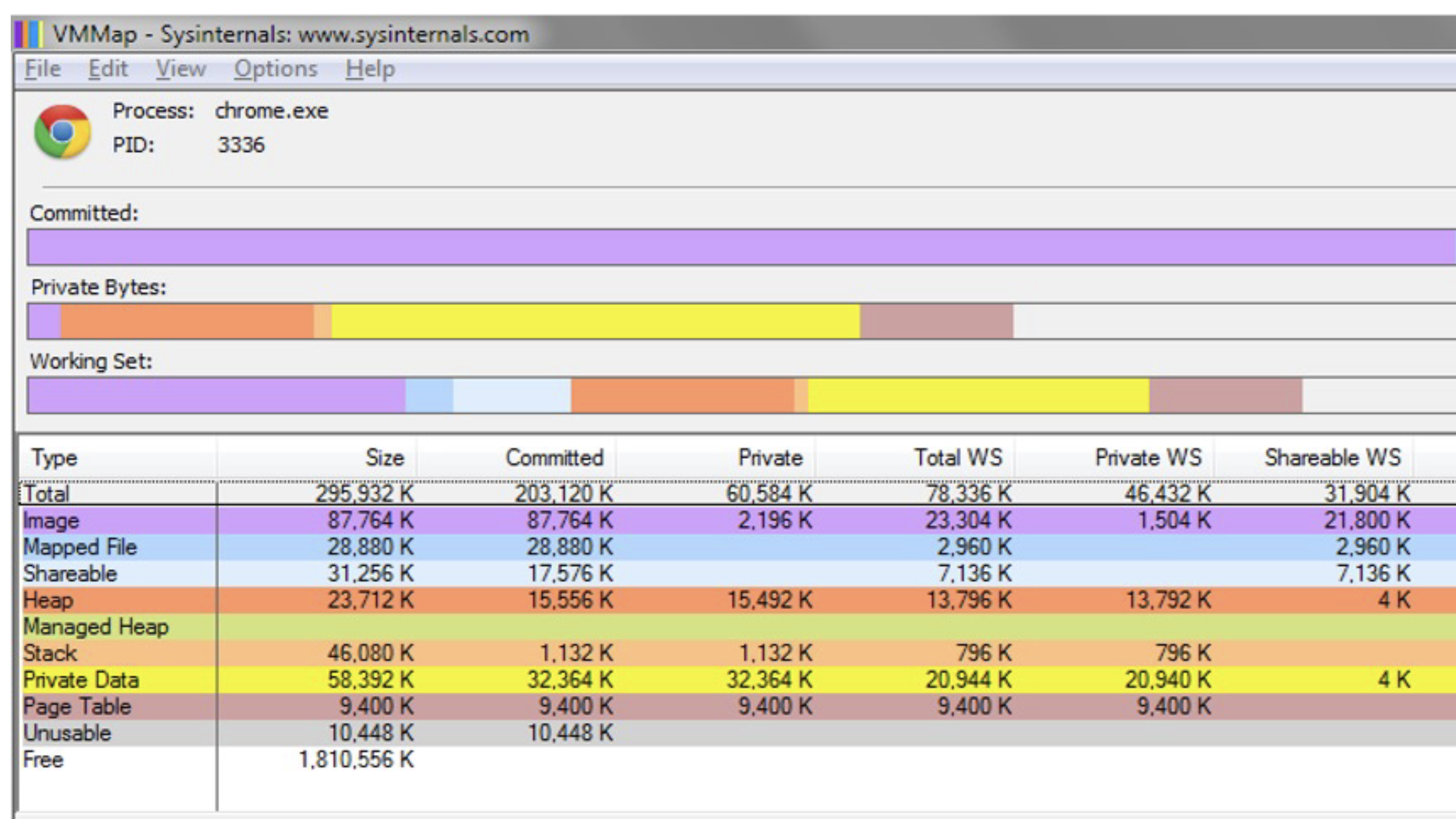
Task: Click the PID value 3336
Action: pos(241,145)
